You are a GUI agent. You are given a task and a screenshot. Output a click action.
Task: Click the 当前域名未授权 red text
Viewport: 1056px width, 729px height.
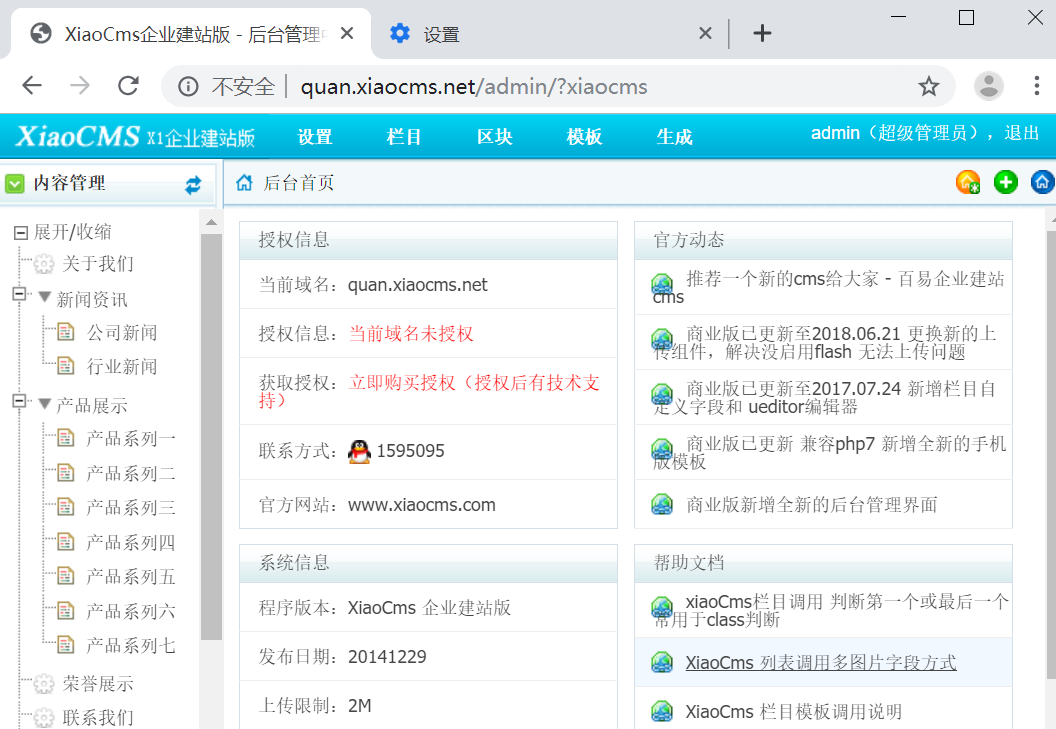[x=411, y=334]
